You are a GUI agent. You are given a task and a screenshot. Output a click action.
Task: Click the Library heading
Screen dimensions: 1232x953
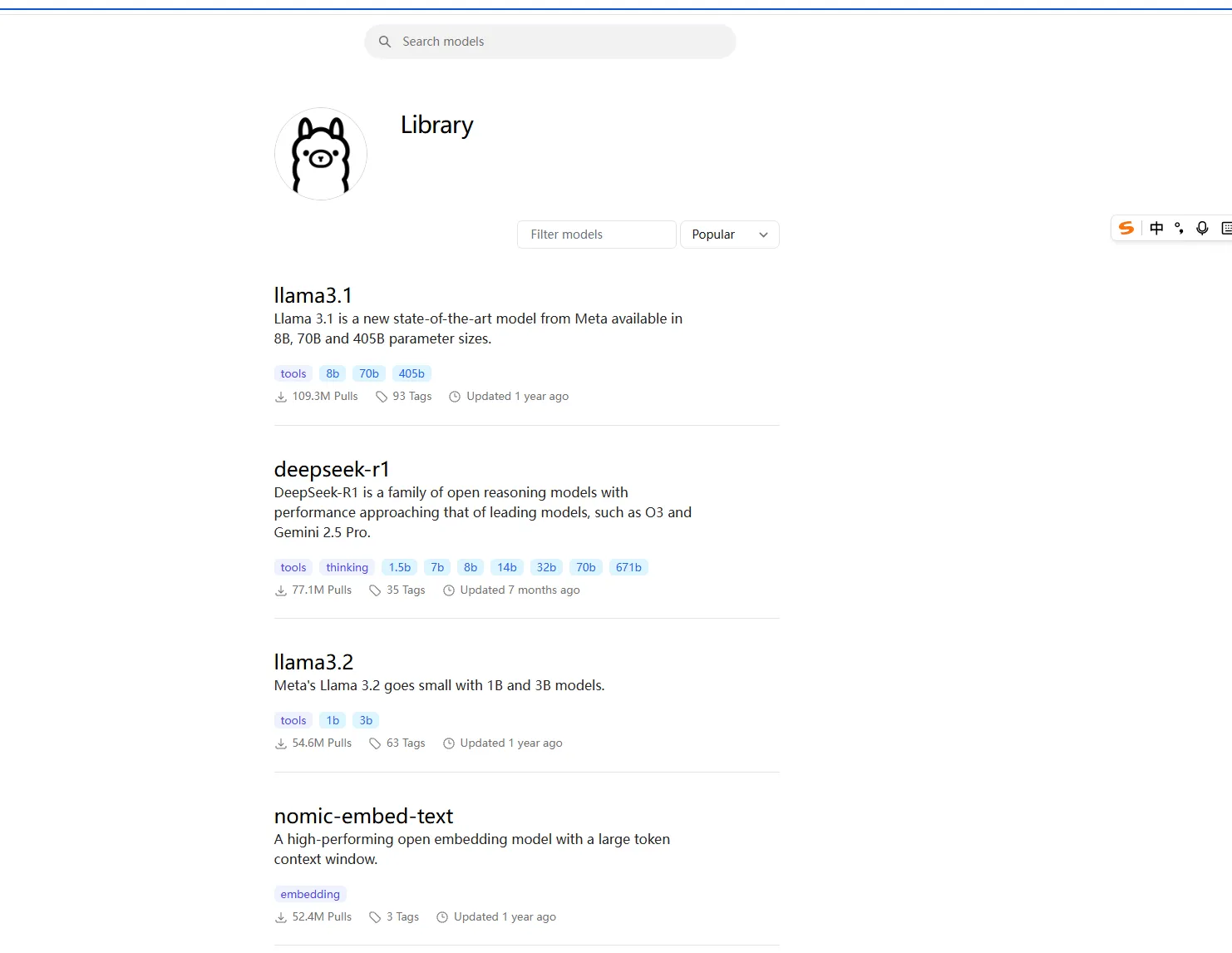(437, 125)
